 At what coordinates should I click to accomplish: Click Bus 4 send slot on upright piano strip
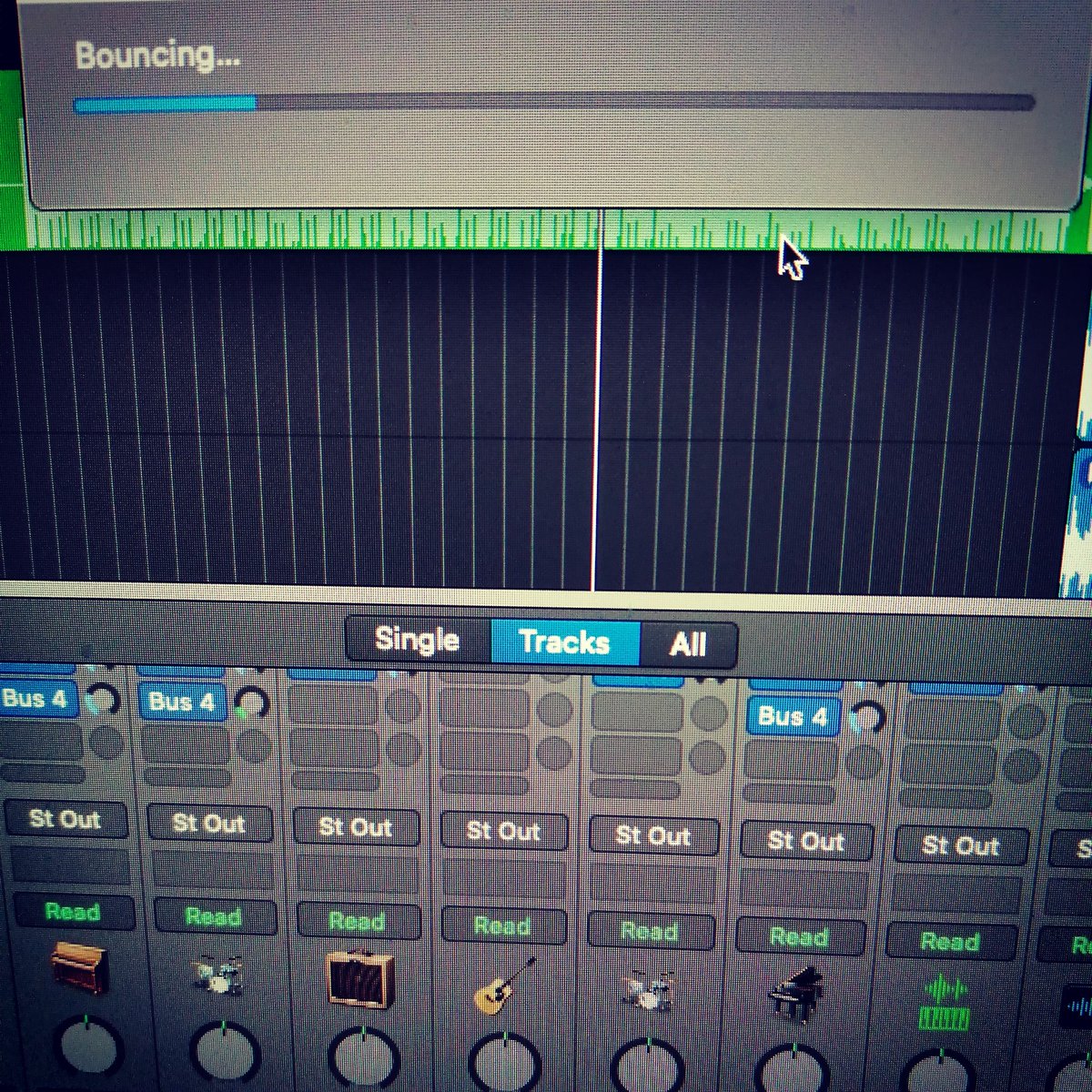point(38,700)
